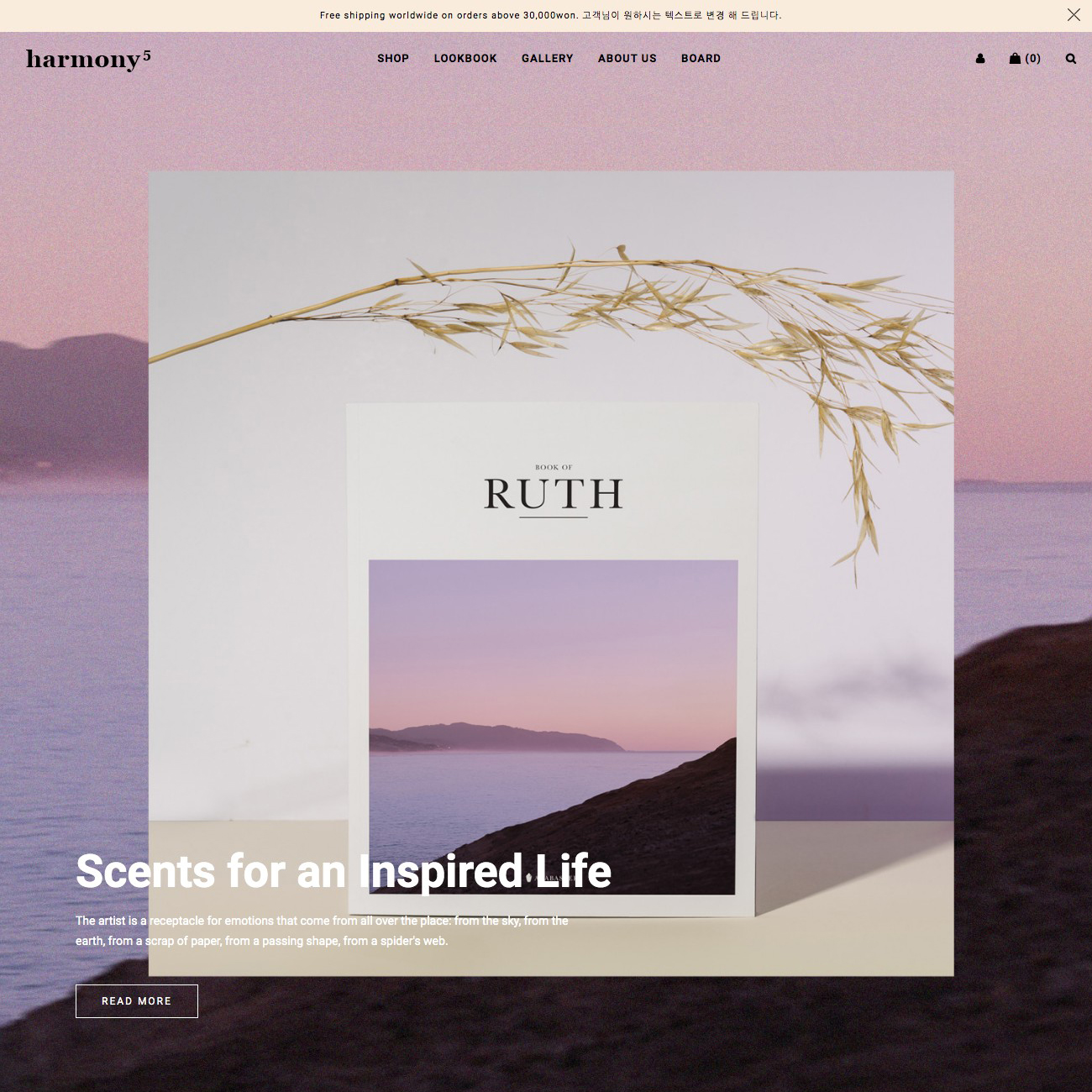The image size is (1092, 1092).
Task: Click the Scents for an Inspired Life headline
Action: [344, 871]
